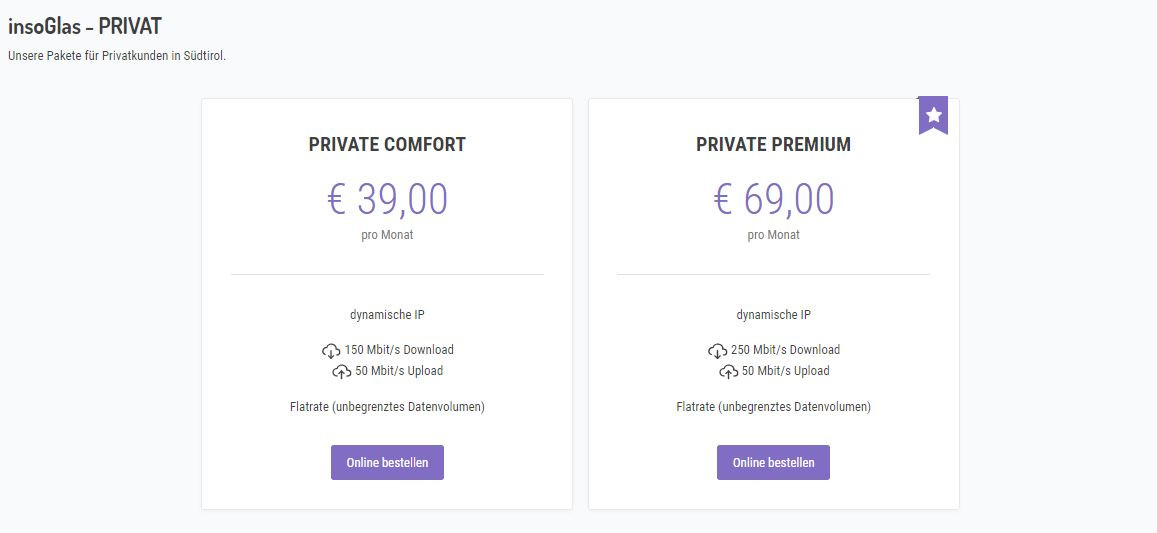Click the 150 Mbit/s Download text
Image resolution: width=1157 pixels, height=533 pixels.
point(399,350)
